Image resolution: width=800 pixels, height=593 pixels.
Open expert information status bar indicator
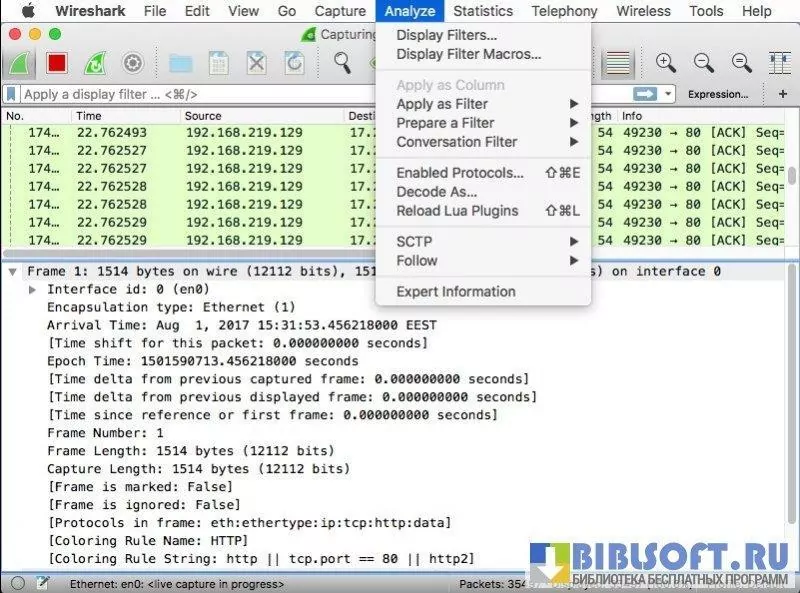tap(18, 583)
